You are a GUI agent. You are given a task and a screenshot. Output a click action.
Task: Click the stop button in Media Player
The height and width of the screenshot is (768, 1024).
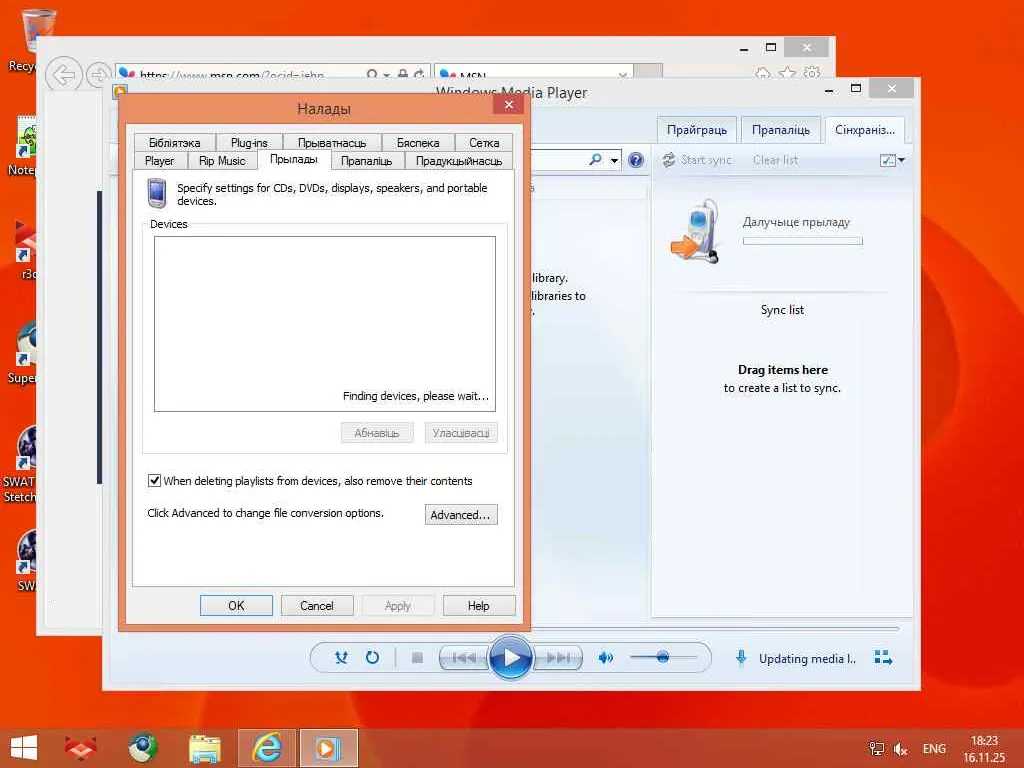point(417,658)
